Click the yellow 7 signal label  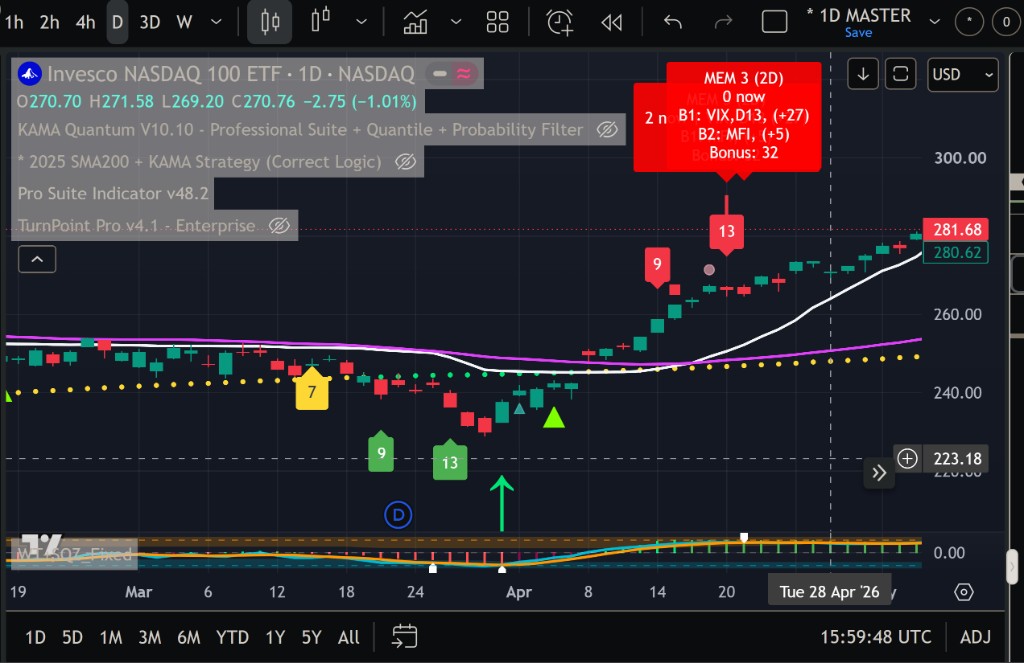coord(312,389)
